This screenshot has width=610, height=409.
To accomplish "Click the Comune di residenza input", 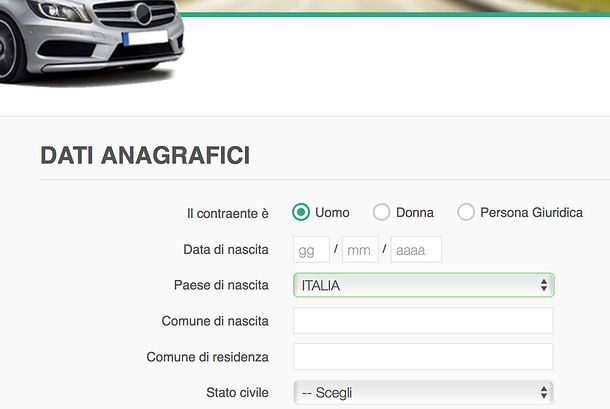I will (x=423, y=356).
